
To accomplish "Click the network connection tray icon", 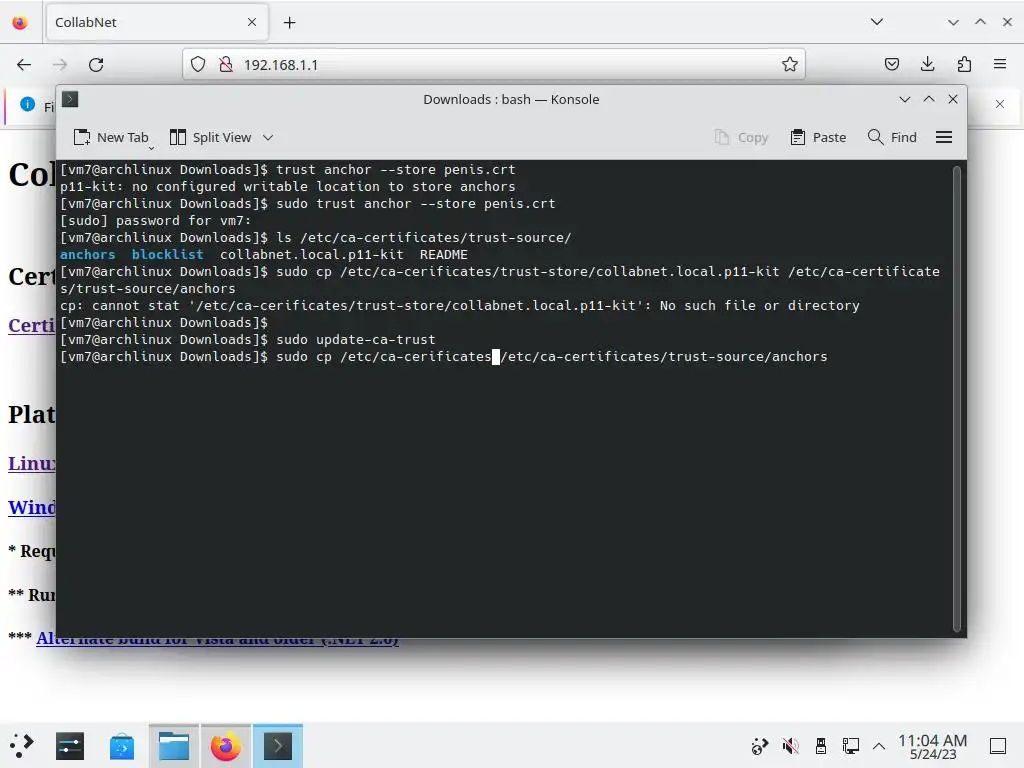I will click(850, 746).
